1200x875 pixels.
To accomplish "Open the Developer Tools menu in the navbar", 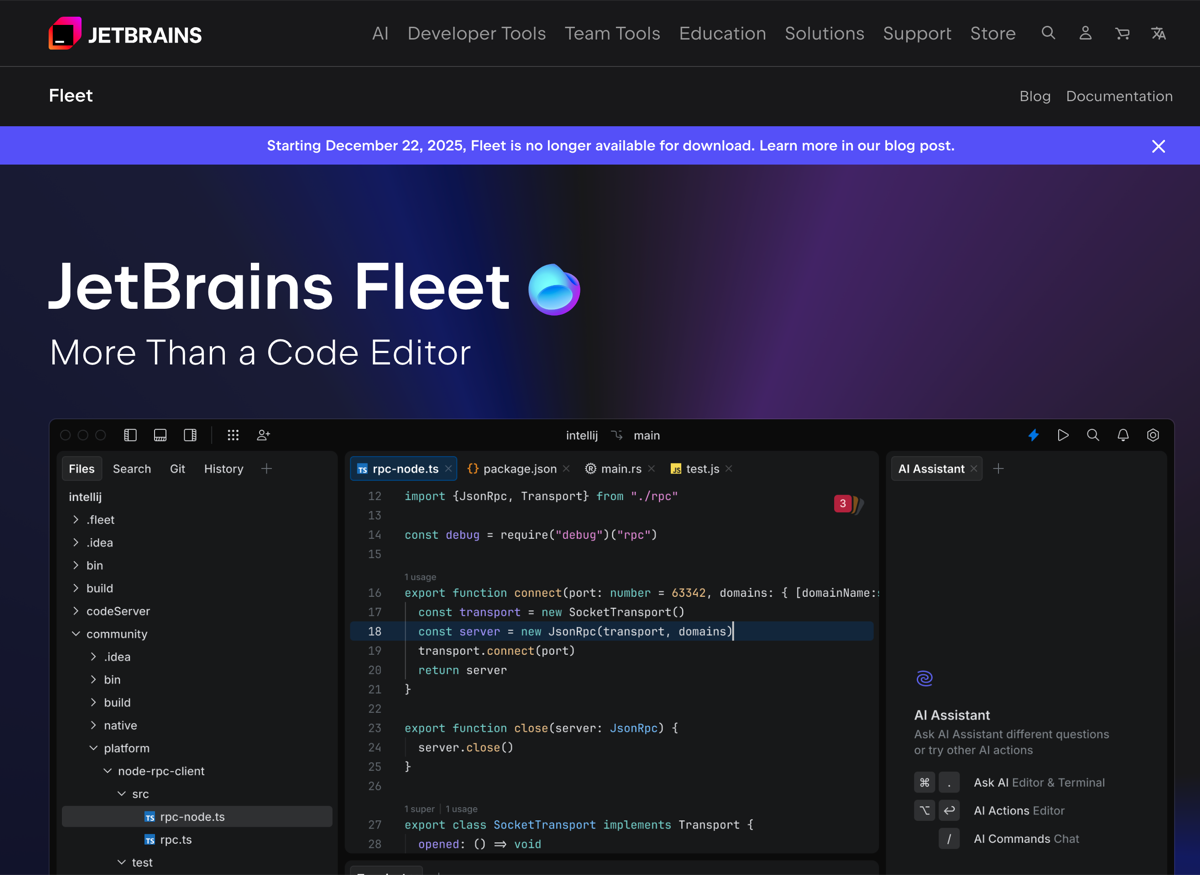I will 476,33.
